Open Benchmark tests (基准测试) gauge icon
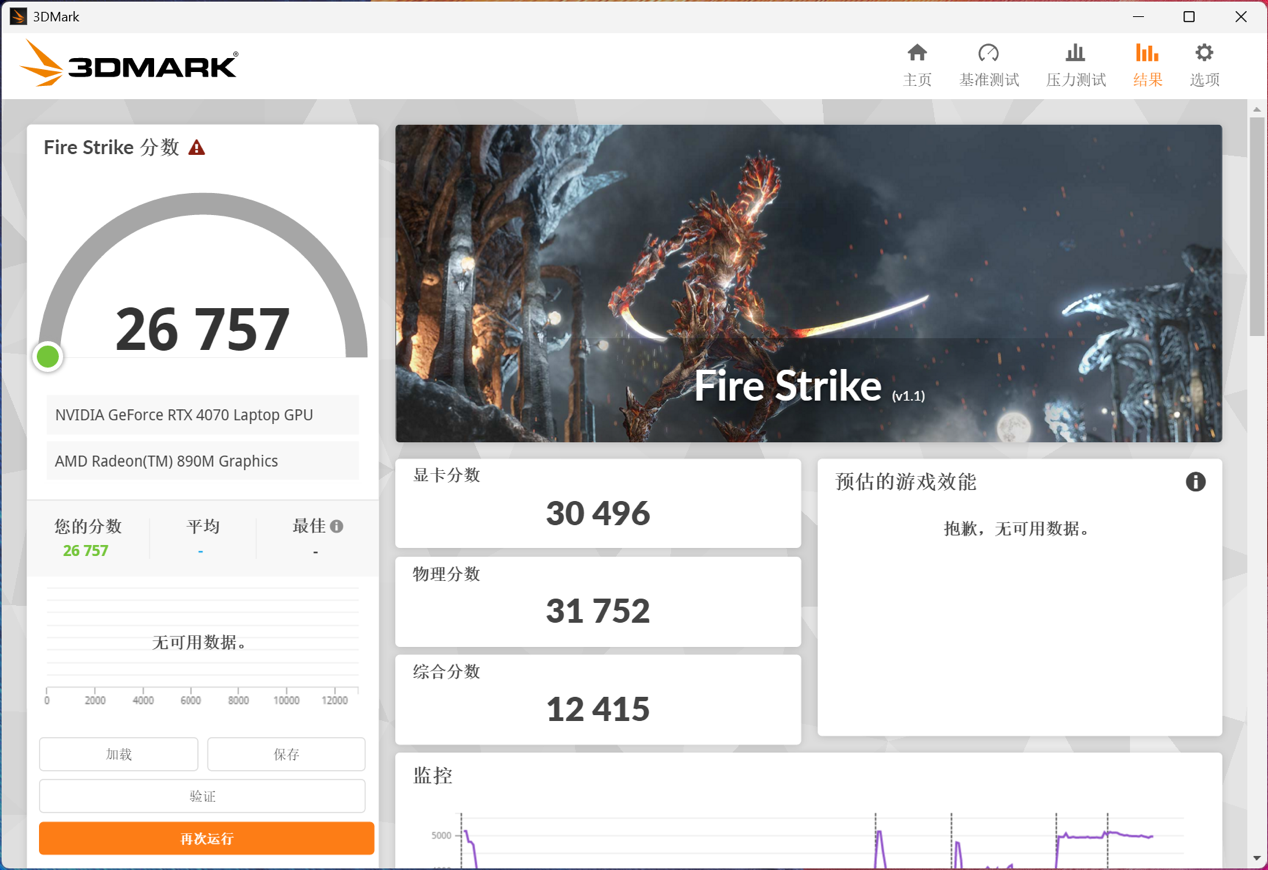The width and height of the screenshot is (1268, 870). tap(988, 54)
